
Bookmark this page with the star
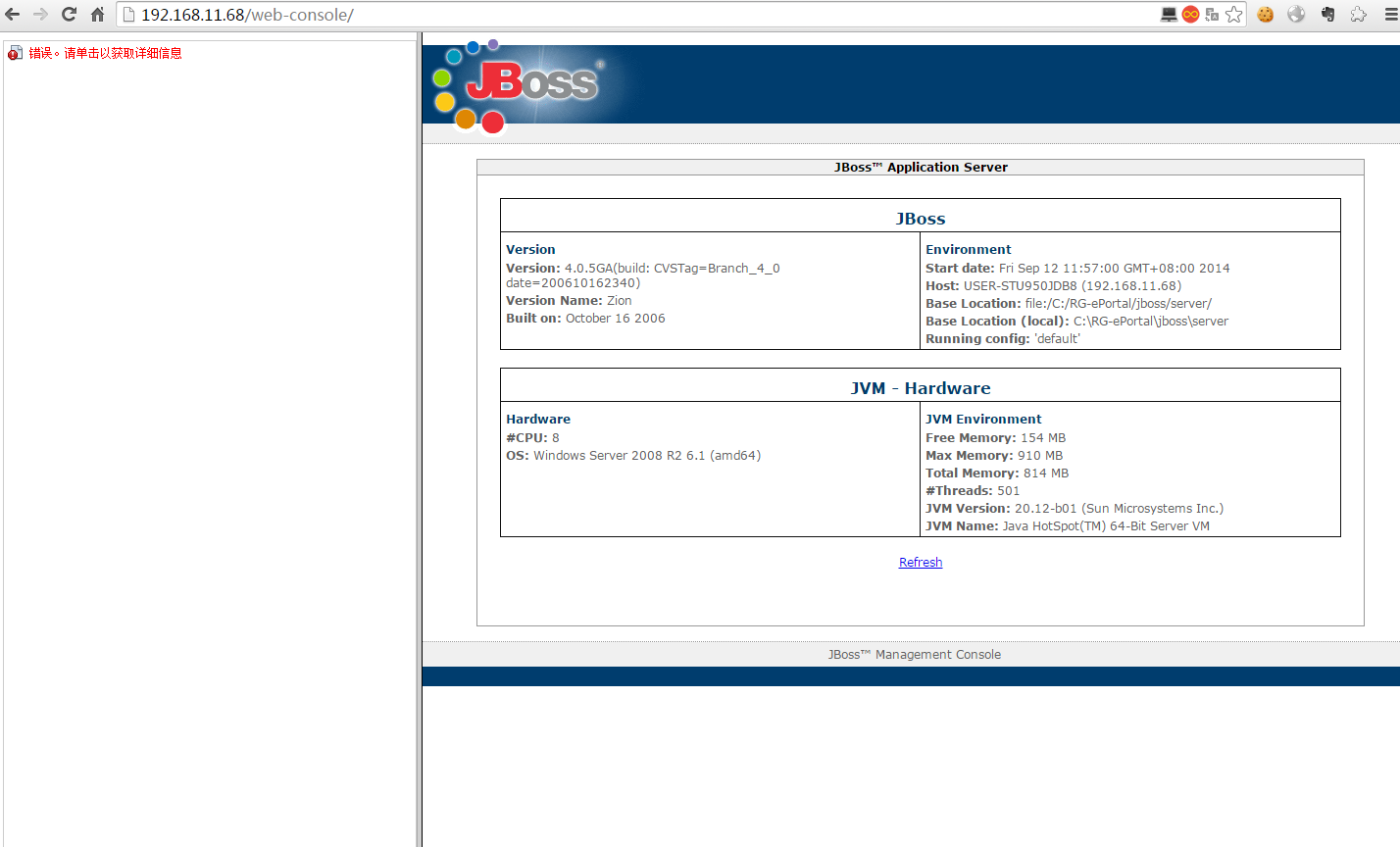coord(1233,15)
